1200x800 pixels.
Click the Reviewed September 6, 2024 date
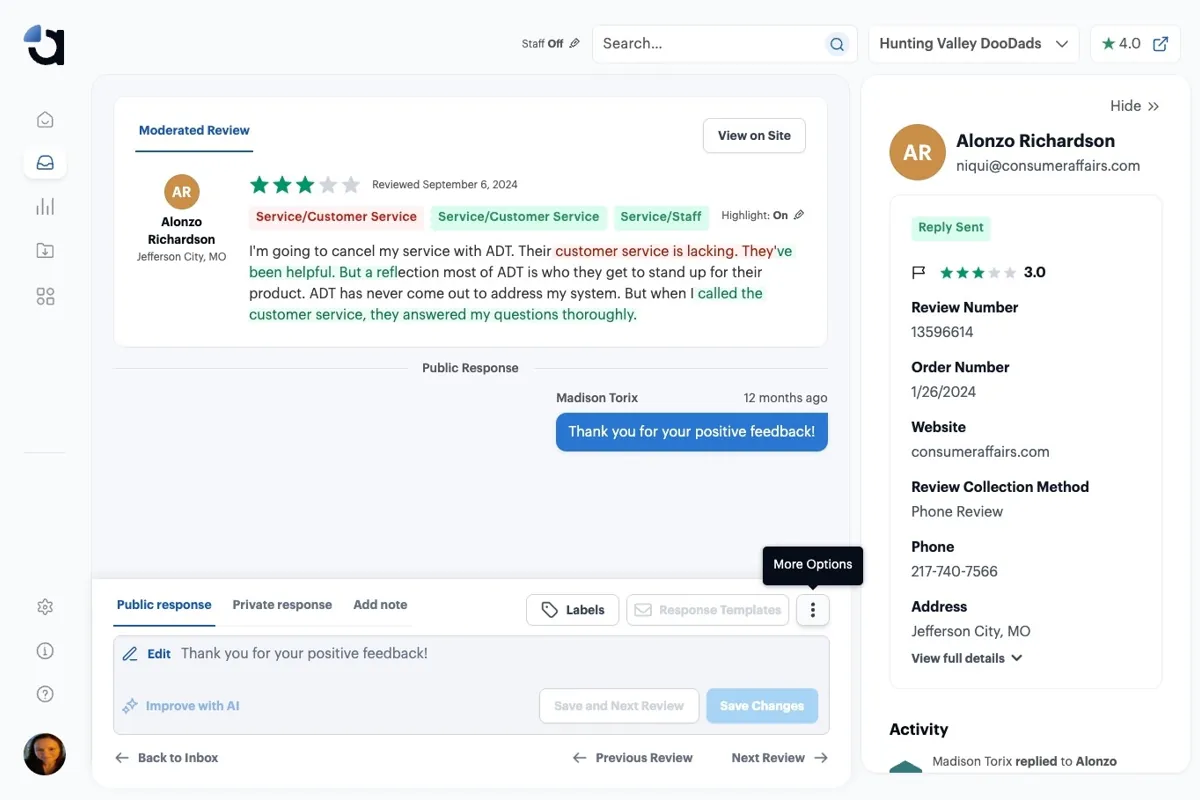(x=445, y=185)
